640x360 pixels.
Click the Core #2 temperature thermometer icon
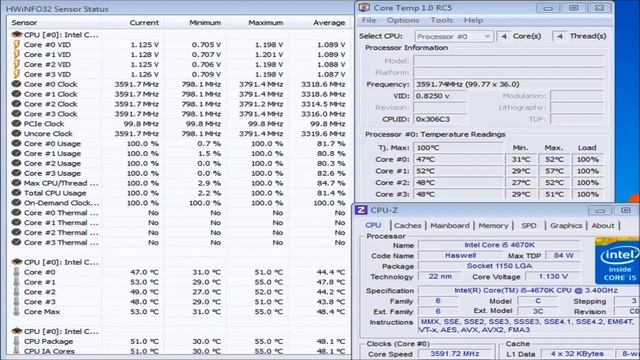pyautogui.click(x=16, y=291)
